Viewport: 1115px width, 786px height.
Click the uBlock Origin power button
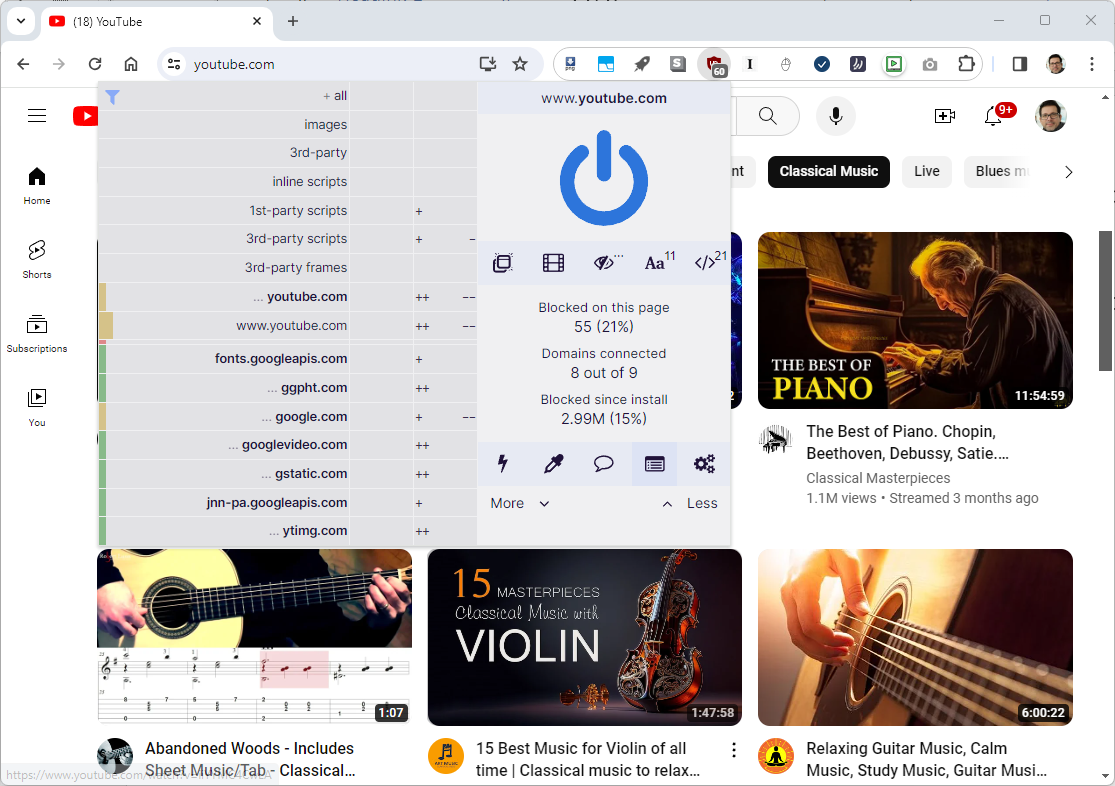point(604,178)
